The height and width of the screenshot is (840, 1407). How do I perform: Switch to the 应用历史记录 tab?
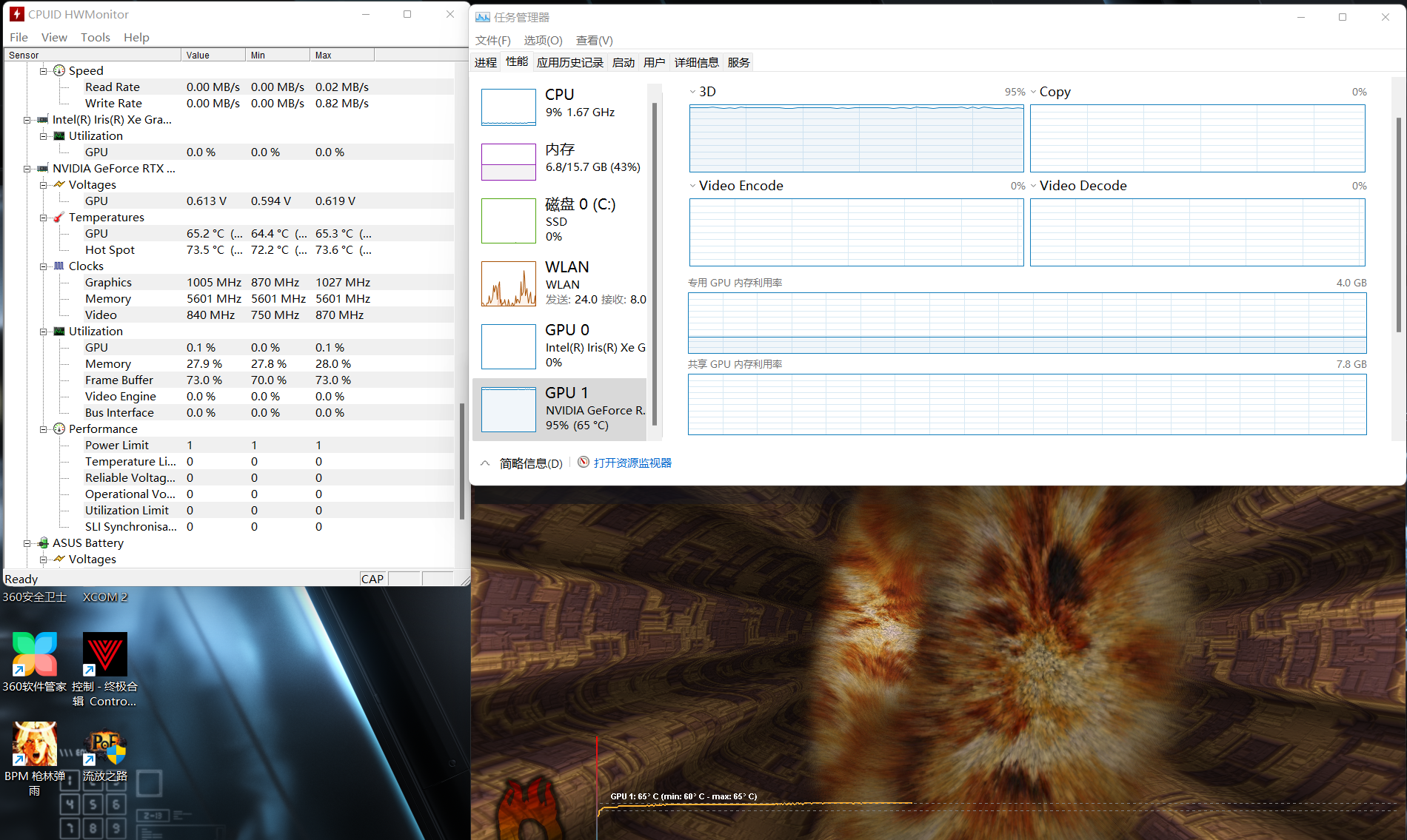coord(570,62)
